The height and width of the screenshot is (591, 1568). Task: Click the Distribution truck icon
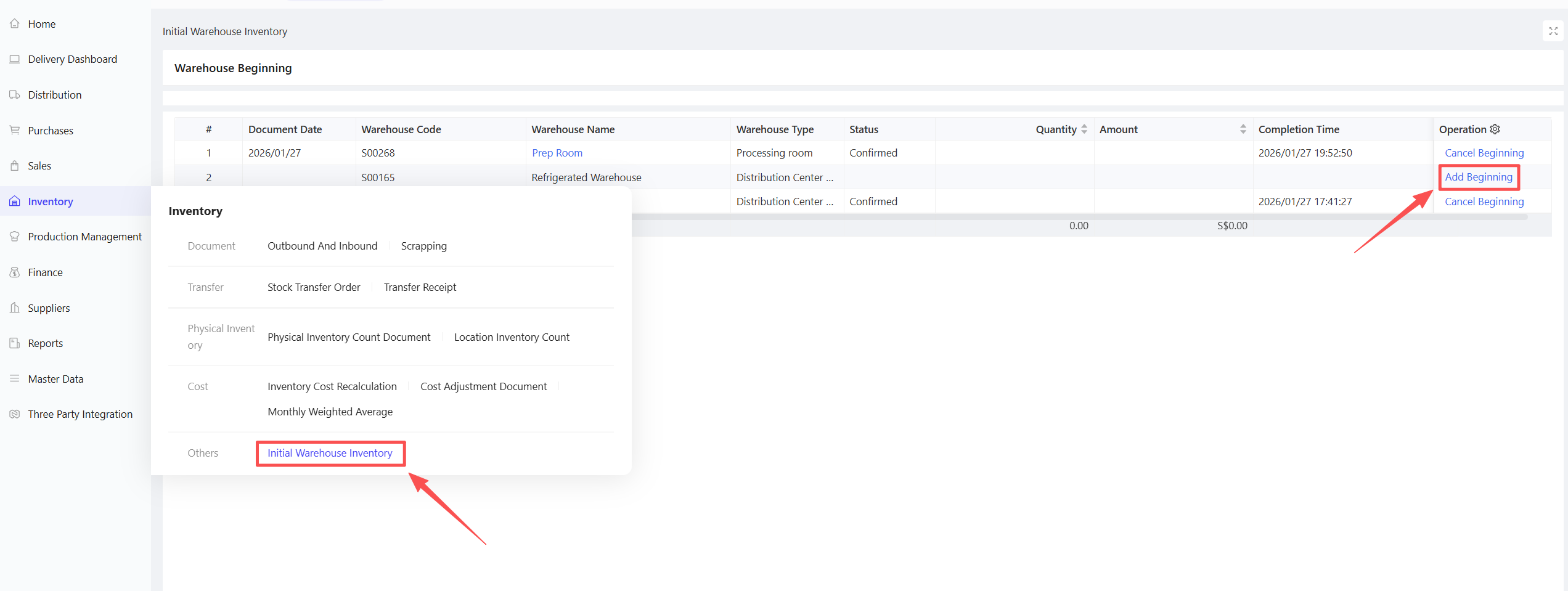[15, 95]
